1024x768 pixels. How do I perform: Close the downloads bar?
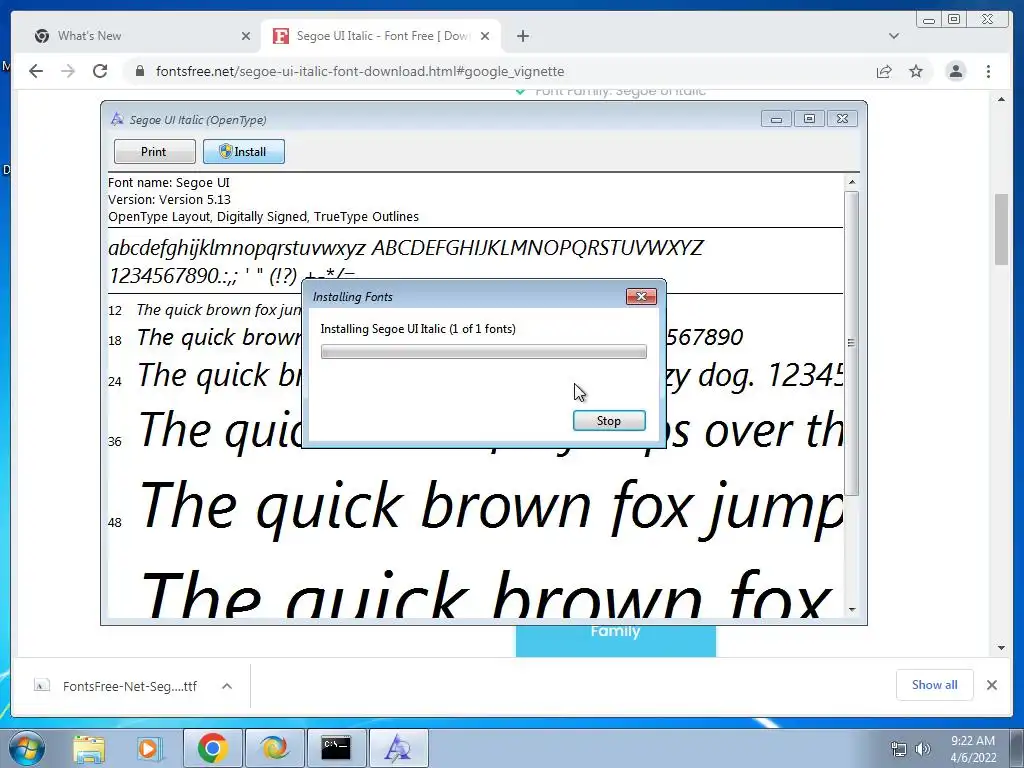(991, 684)
